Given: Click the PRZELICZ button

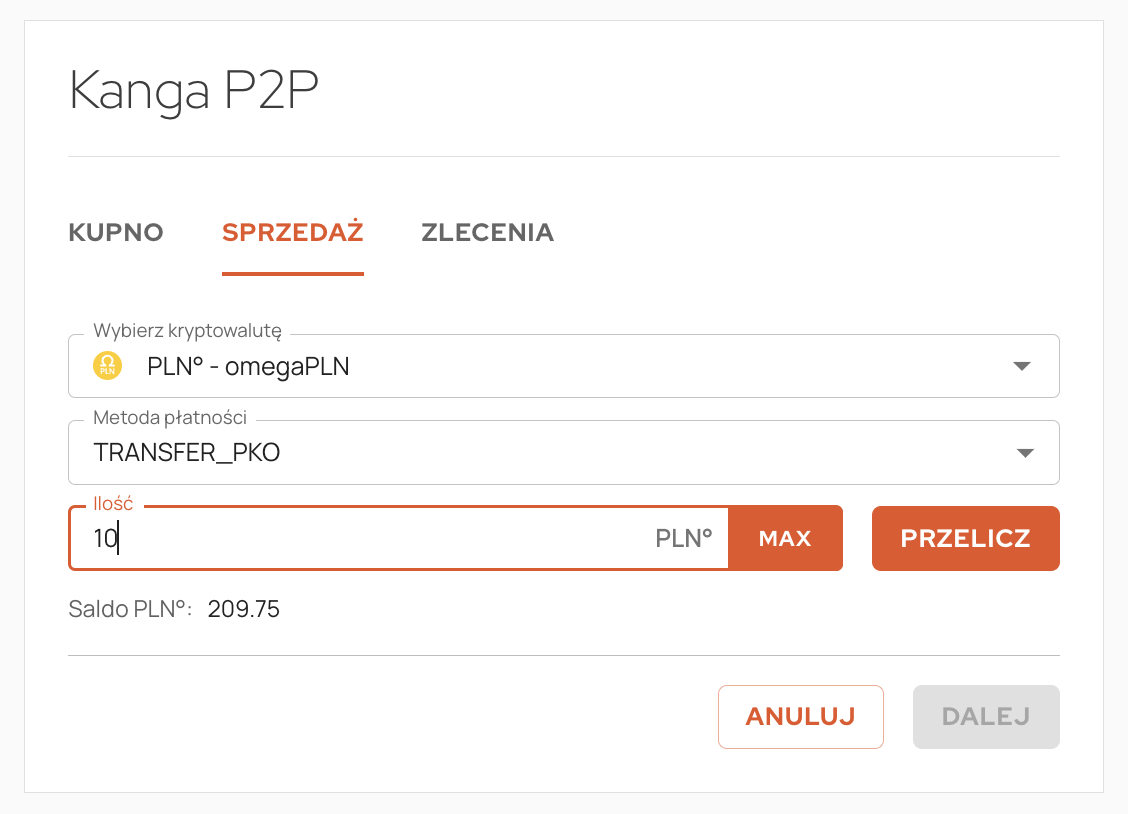Looking at the screenshot, I should (965, 539).
